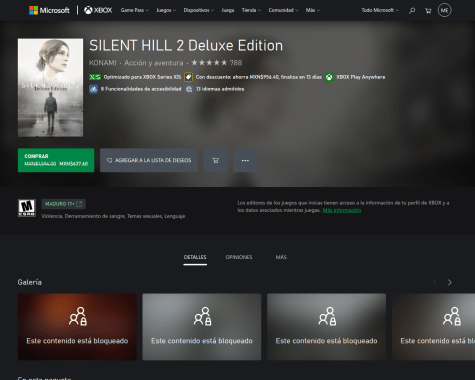Click the Galería heading
Screen dimensions: 475x380
tap(30, 282)
